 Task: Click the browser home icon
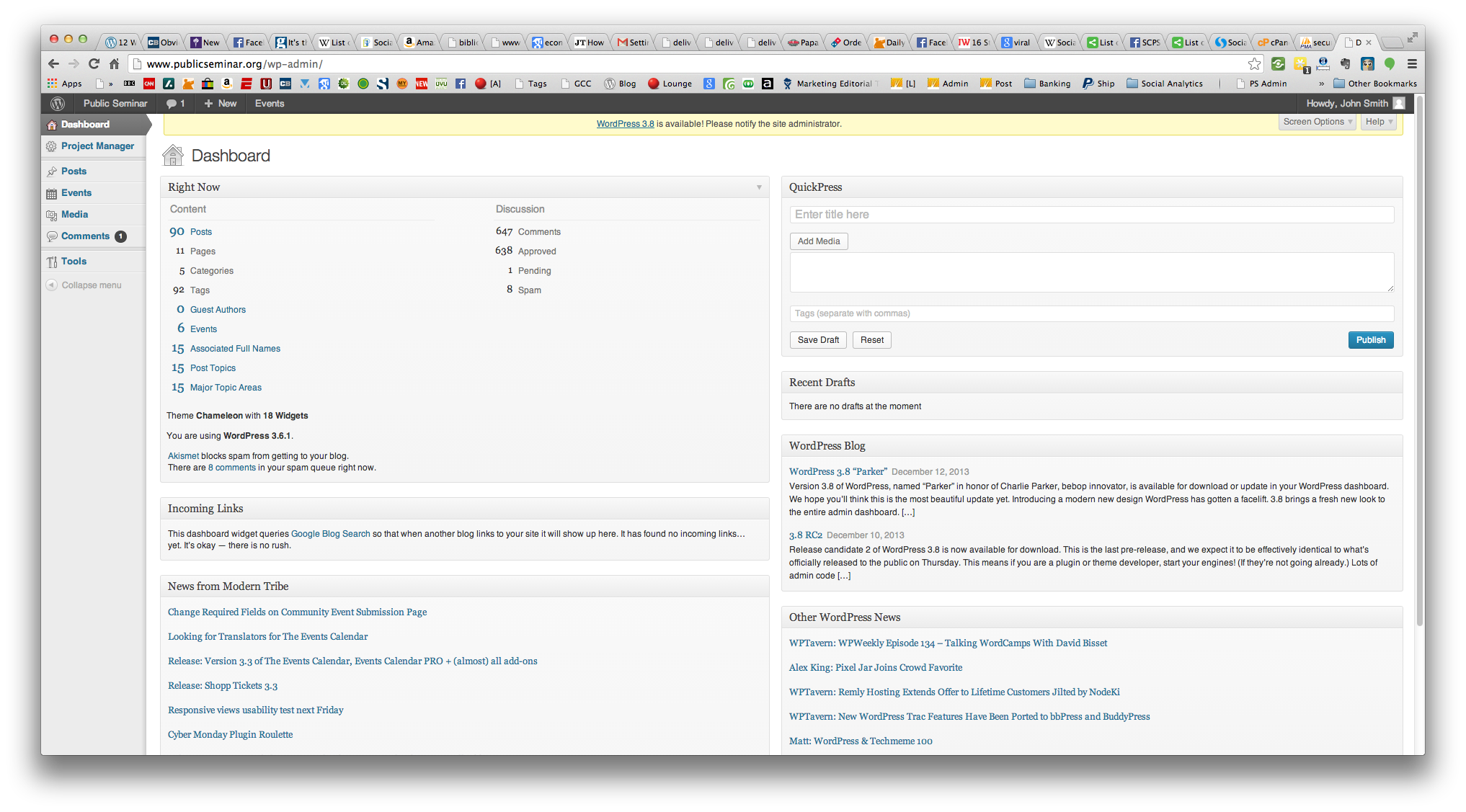114,64
